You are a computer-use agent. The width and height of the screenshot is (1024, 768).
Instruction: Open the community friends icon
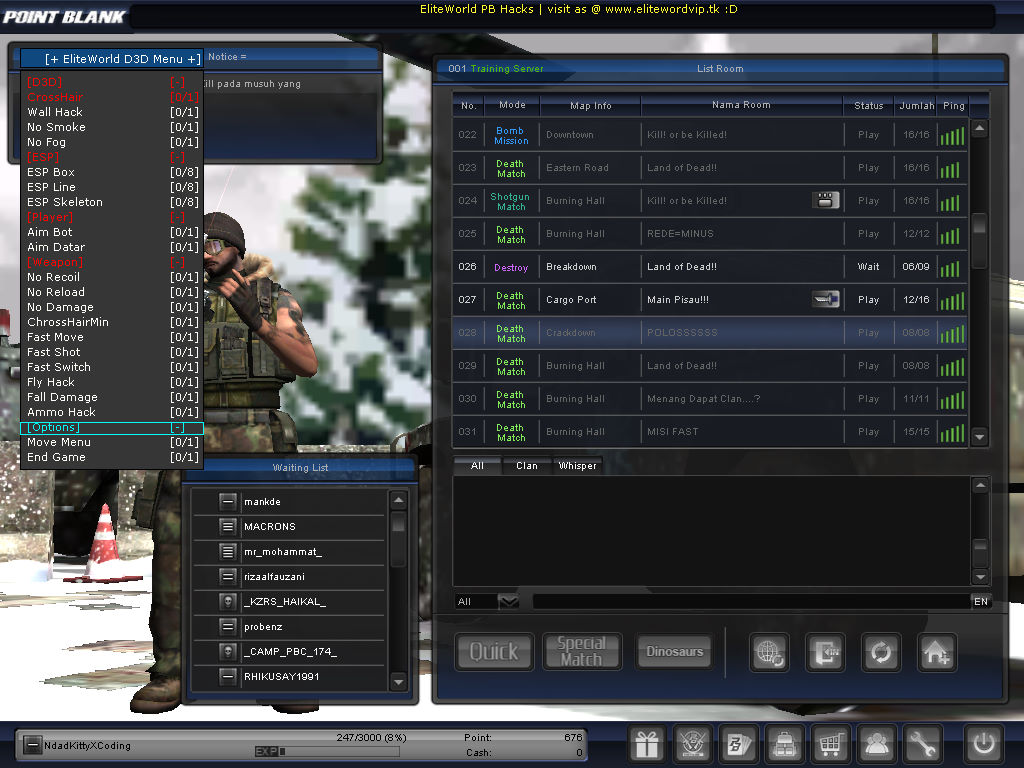pos(876,744)
